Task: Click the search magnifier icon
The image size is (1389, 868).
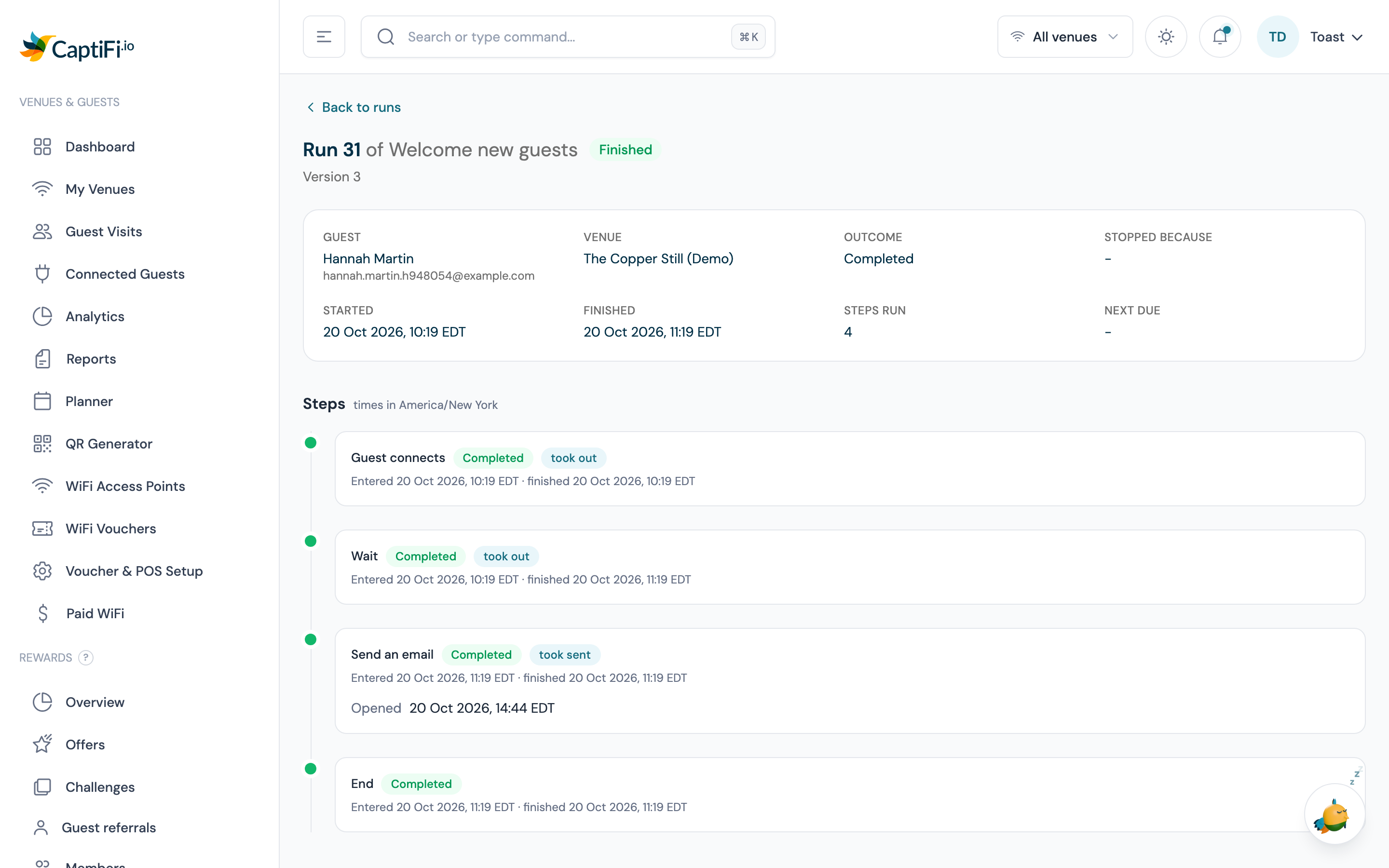Action: click(x=386, y=37)
